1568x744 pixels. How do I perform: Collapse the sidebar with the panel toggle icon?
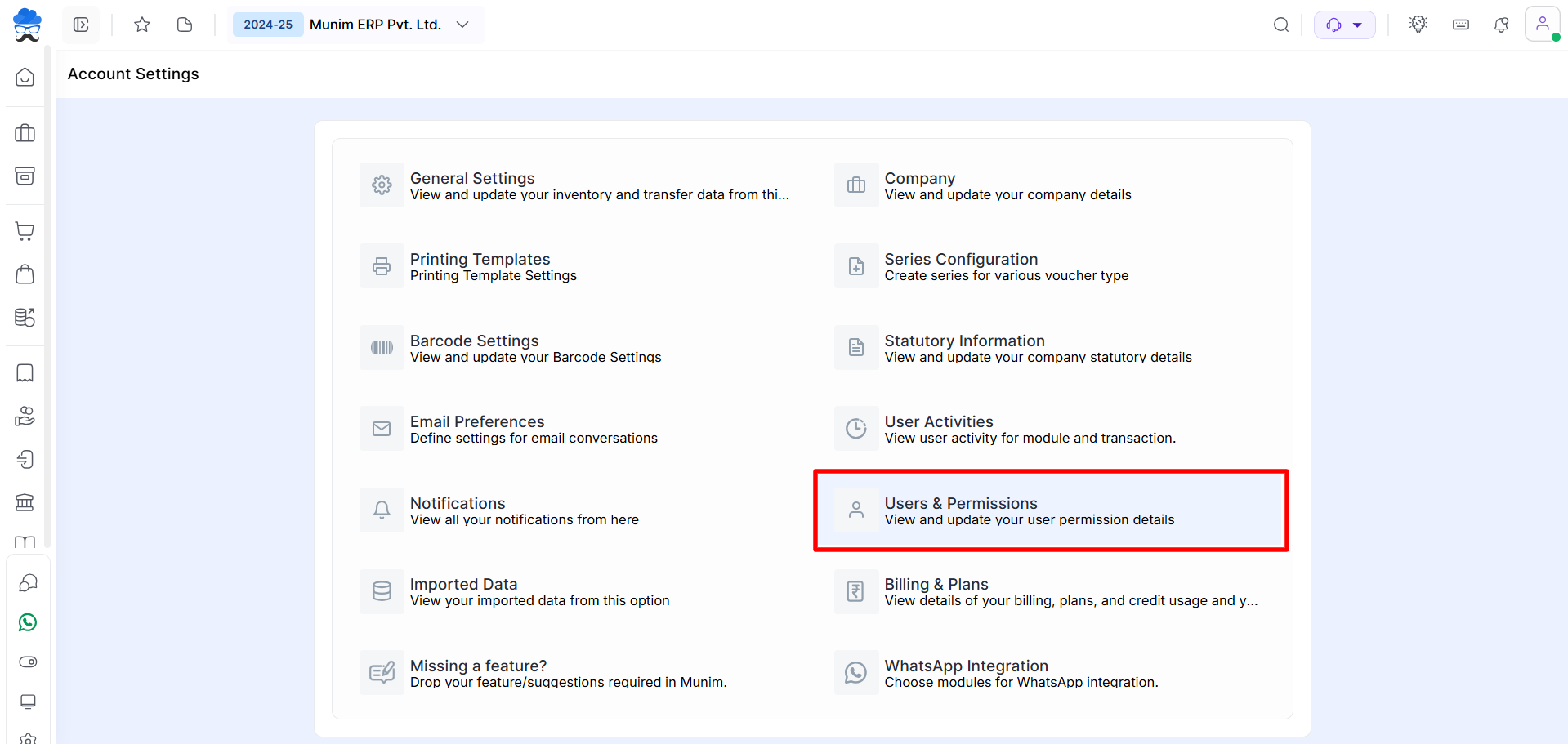coord(81,25)
